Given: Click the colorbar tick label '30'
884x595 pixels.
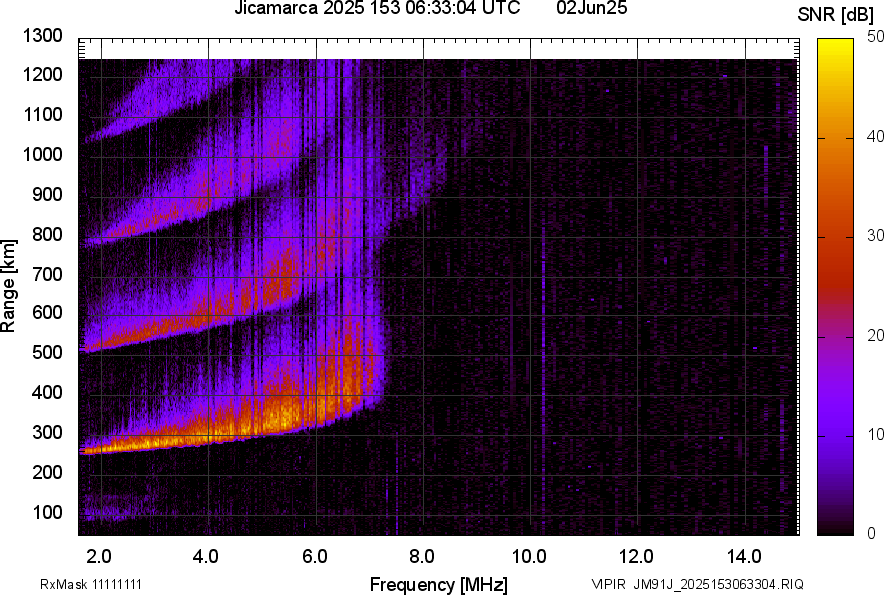Looking at the screenshot, I should click(875, 235).
